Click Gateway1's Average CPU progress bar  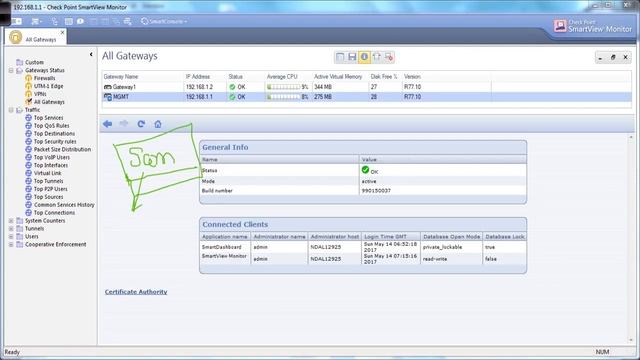(x=284, y=87)
